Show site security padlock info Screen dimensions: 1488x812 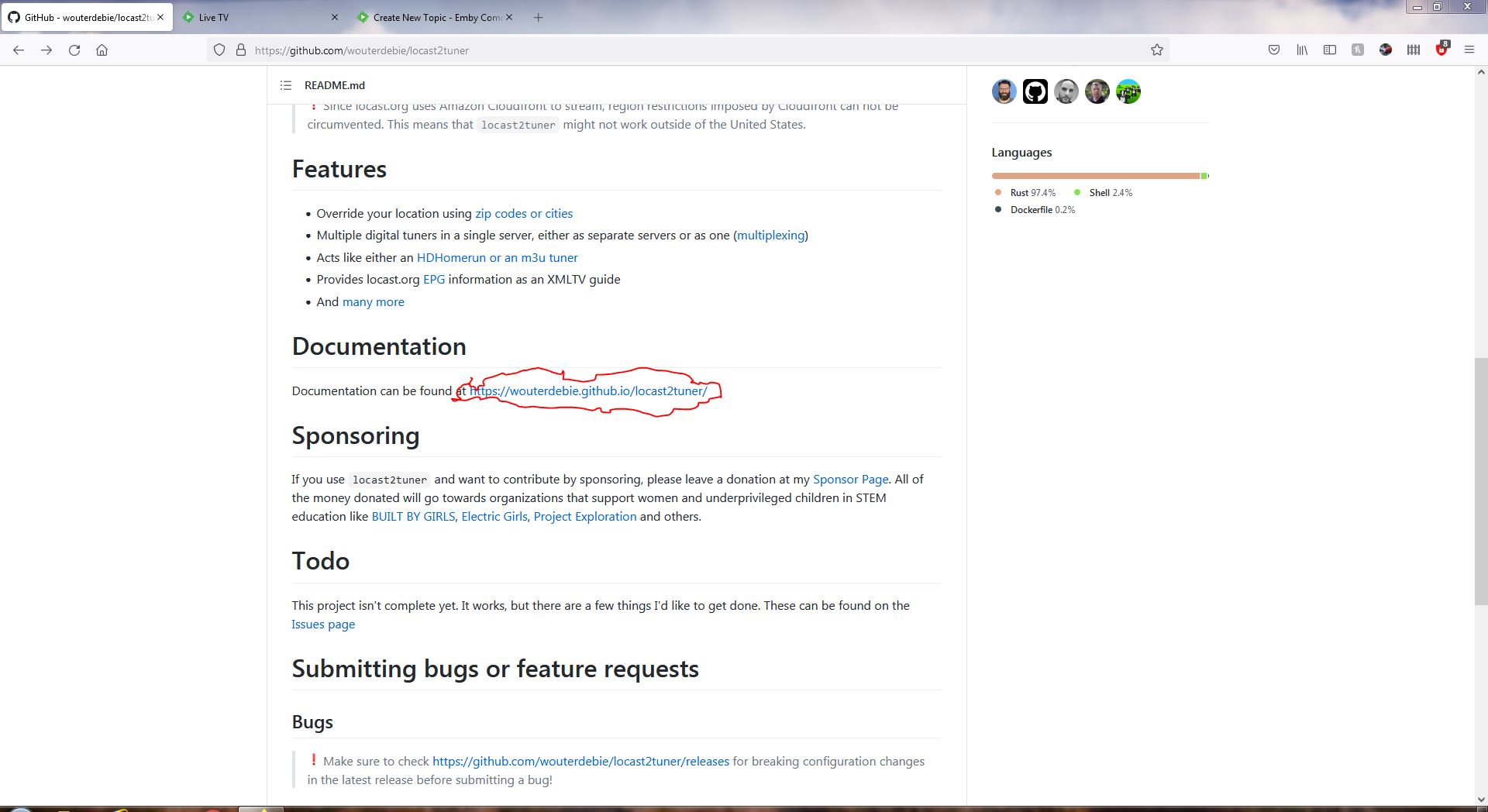coord(240,50)
